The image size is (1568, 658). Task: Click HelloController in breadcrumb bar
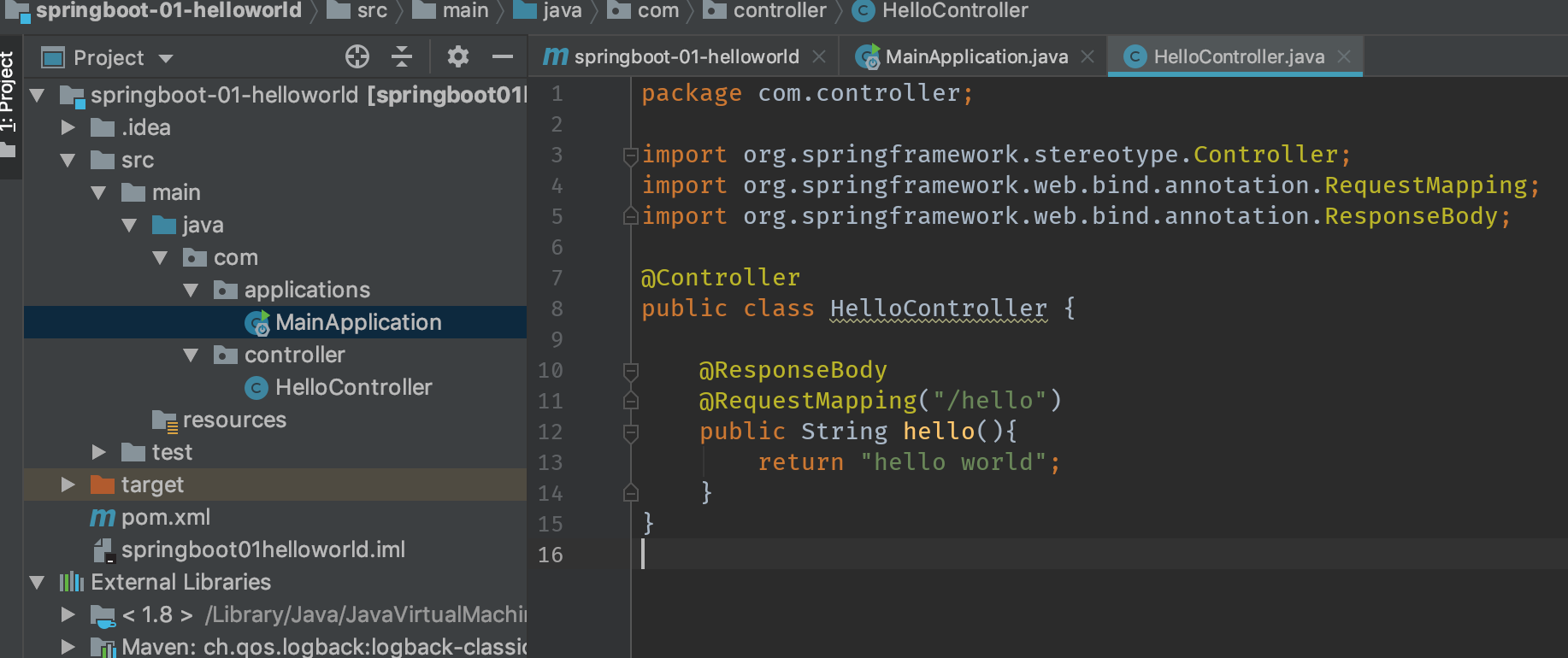point(955,10)
